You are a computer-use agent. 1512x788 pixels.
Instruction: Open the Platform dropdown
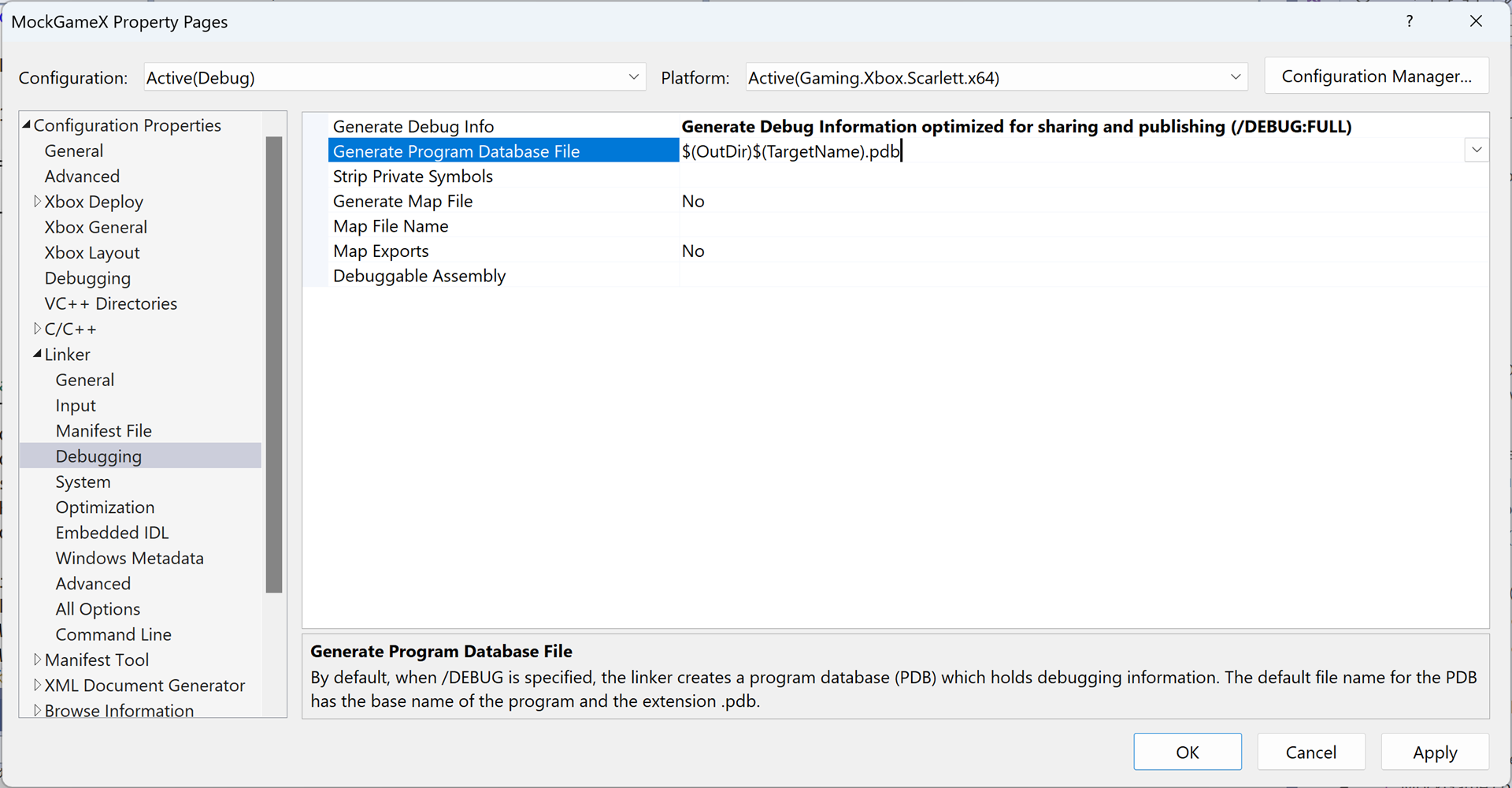pos(996,77)
